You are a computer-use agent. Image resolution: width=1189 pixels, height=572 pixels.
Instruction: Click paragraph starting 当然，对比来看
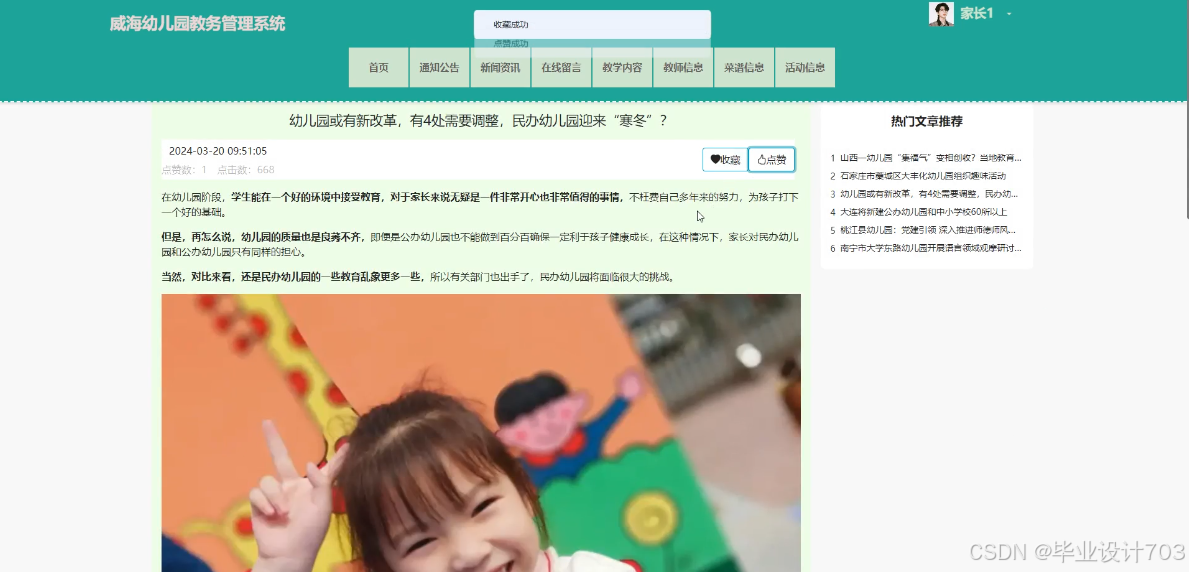tap(418, 278)
